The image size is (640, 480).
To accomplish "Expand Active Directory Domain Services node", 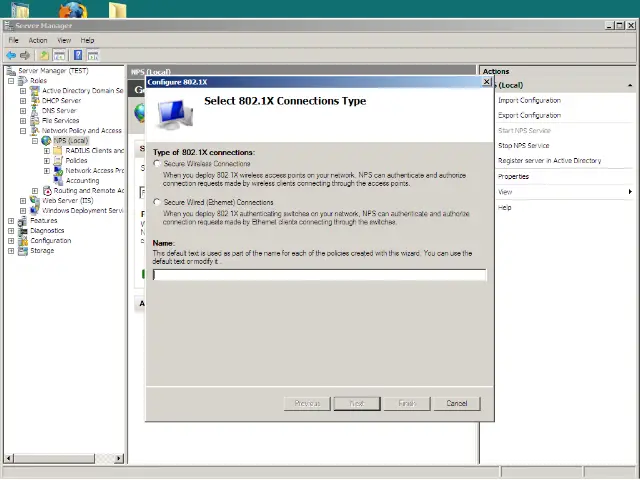I will tap(23, 91).
